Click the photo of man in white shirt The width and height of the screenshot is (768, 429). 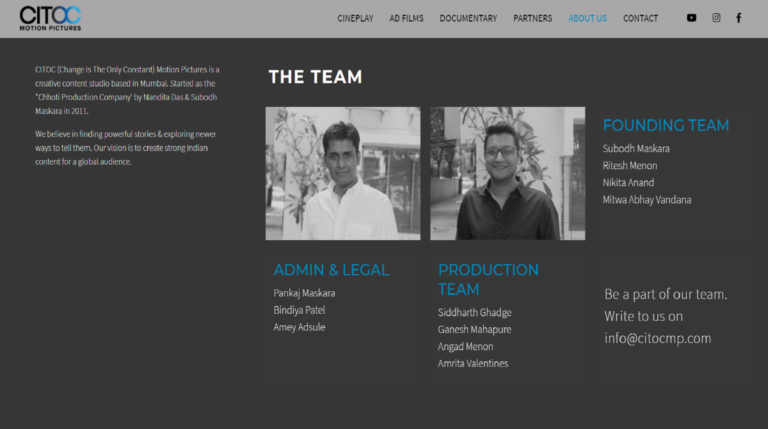tap(343, 173)
